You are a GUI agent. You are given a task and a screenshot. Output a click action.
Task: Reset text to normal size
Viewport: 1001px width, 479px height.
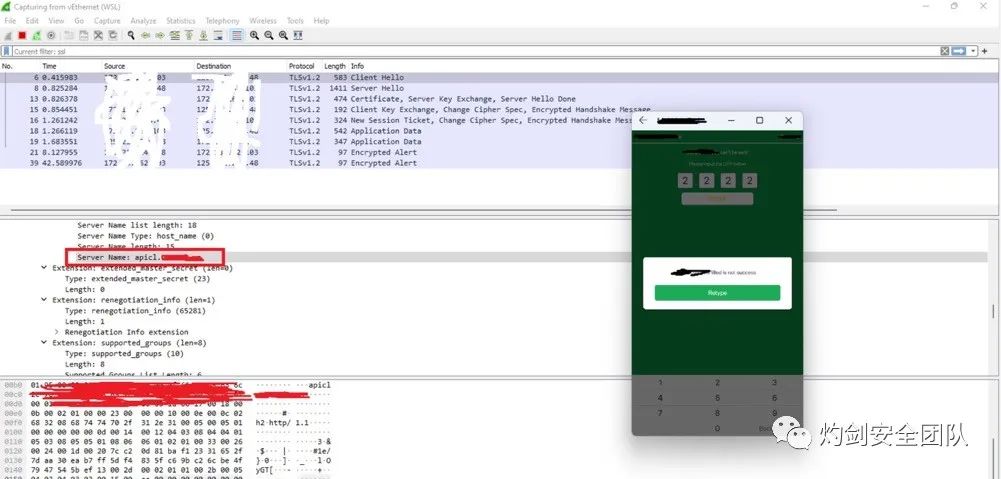(x=283, y=36)
